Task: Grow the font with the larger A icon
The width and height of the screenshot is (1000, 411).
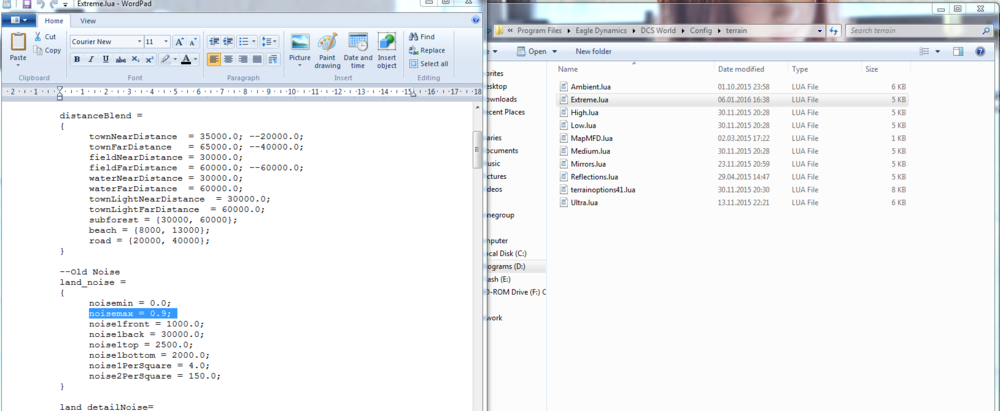Action: click(x=179, y=41)
